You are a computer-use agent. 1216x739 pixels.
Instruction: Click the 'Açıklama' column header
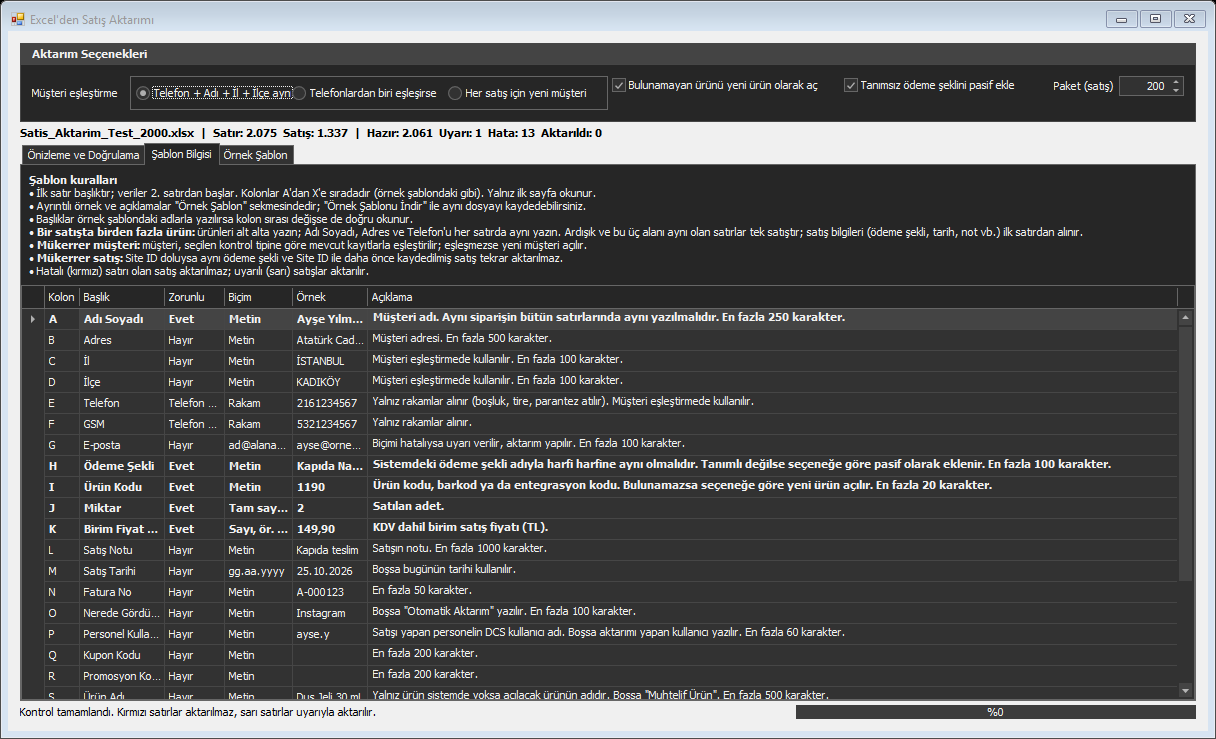772,297
